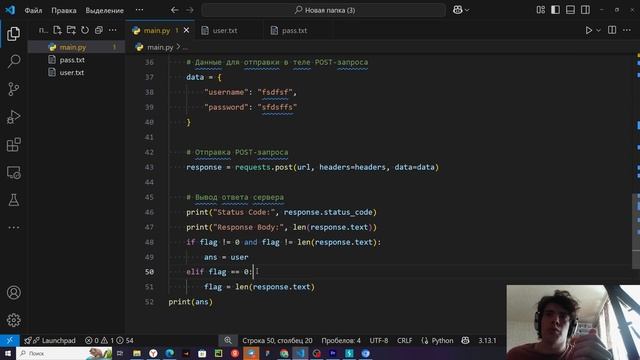640x360 pixels.
Task: Open user.txt from the explorer tree
Action: click(x=76, y=72)
